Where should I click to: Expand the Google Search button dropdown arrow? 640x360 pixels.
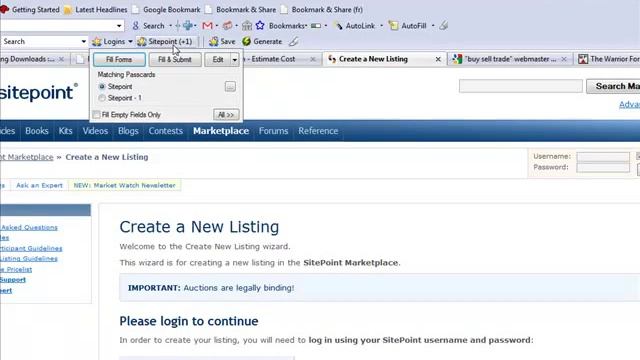coord(171,26)
